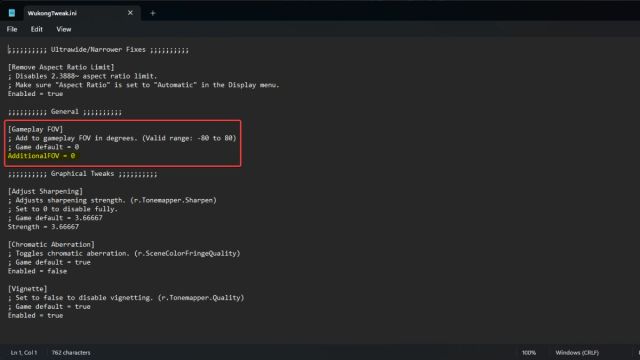
Task: Select the WukongTweak.ini tab
Action: [52, 13]
